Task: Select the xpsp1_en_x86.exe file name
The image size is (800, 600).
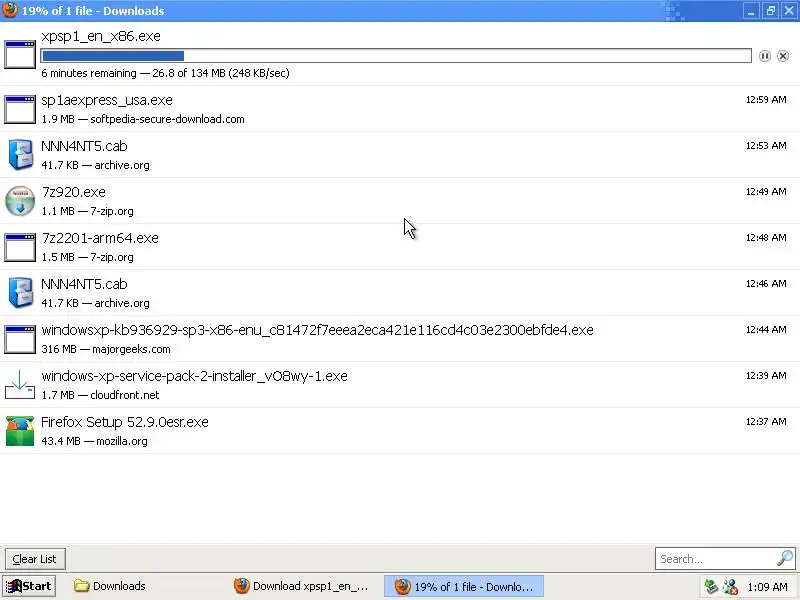Action: (101, 36)
